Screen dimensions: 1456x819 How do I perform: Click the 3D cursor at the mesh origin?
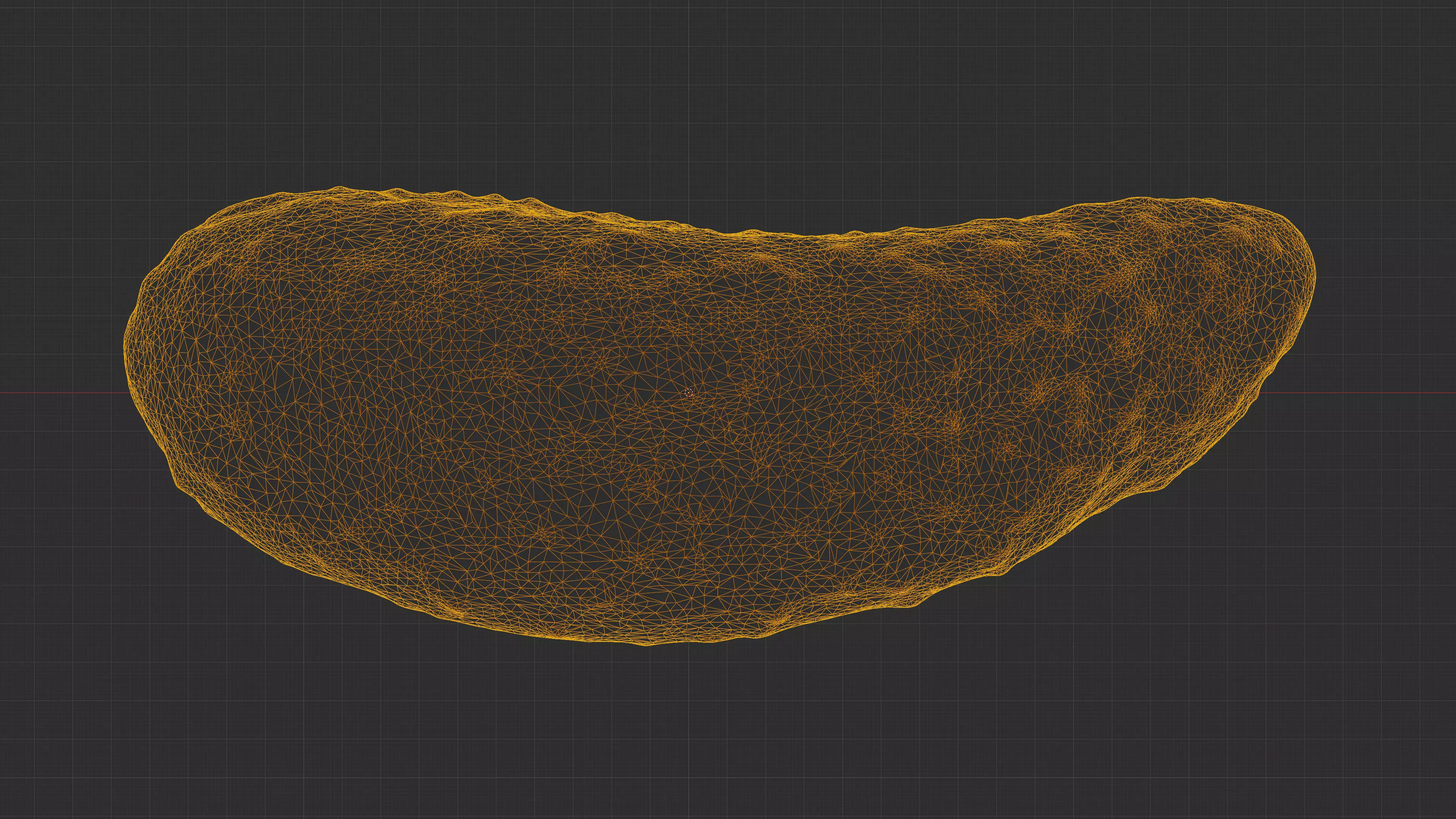tap(689, 392)
